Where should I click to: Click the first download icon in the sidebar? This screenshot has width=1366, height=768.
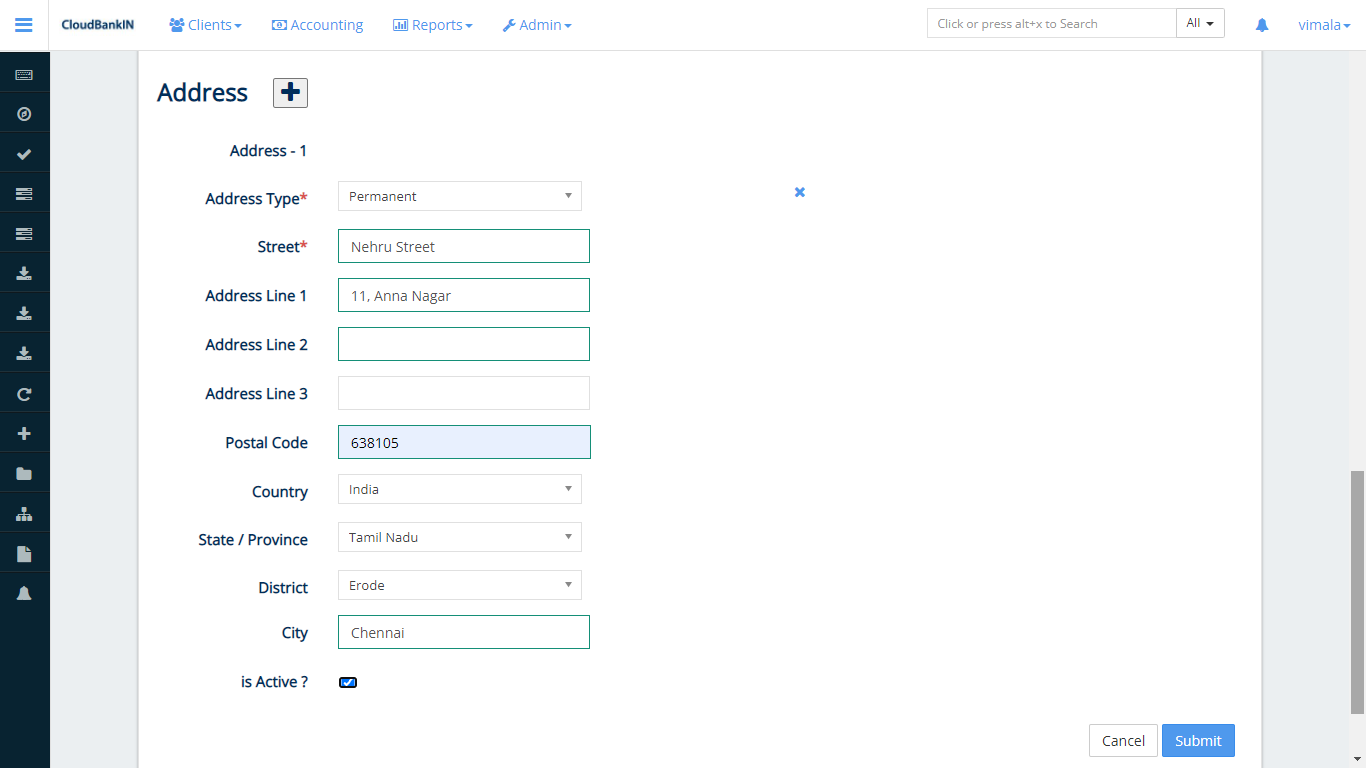tap(24, 272)
